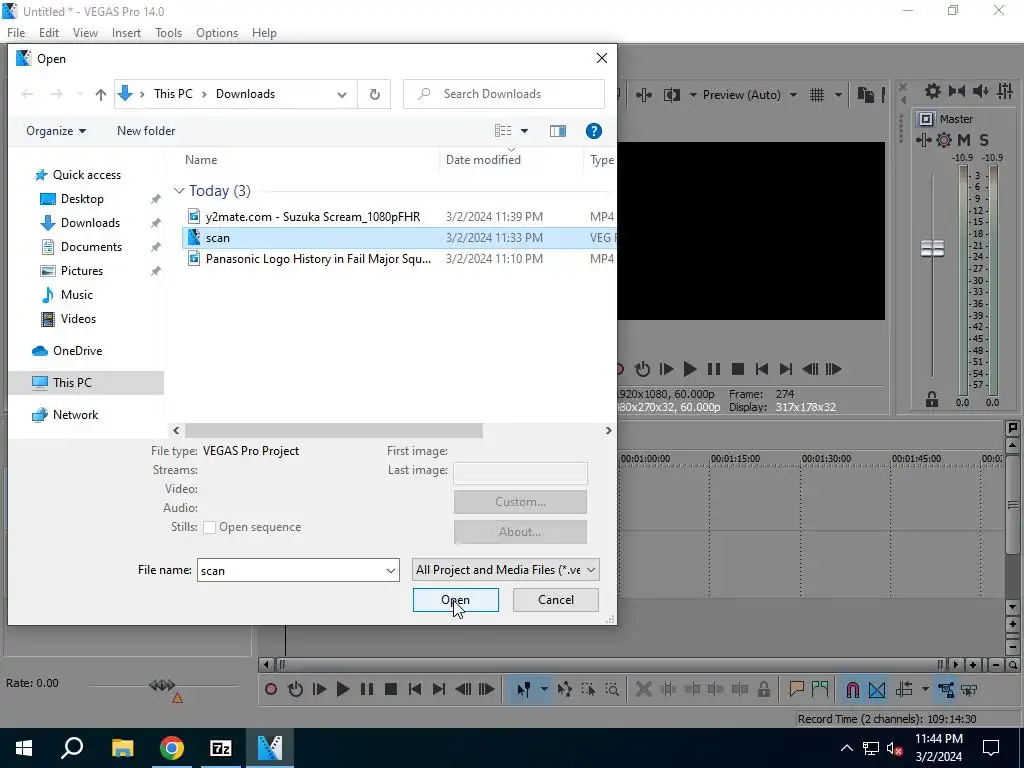Image resolution: width=1024 pixels, height=768 pixels.
Task: Click the Delete X icon in the timeline toolbar
Action: click(643, 690)
